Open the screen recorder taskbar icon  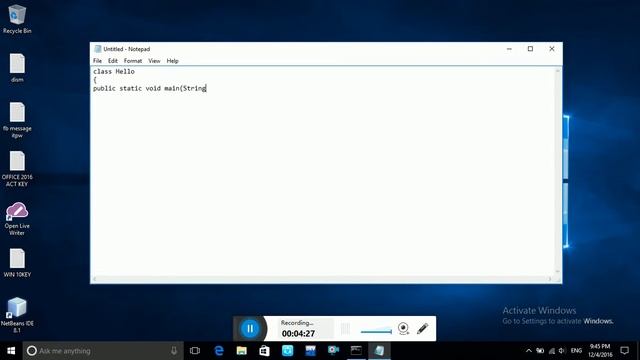[x=333, y=351]
